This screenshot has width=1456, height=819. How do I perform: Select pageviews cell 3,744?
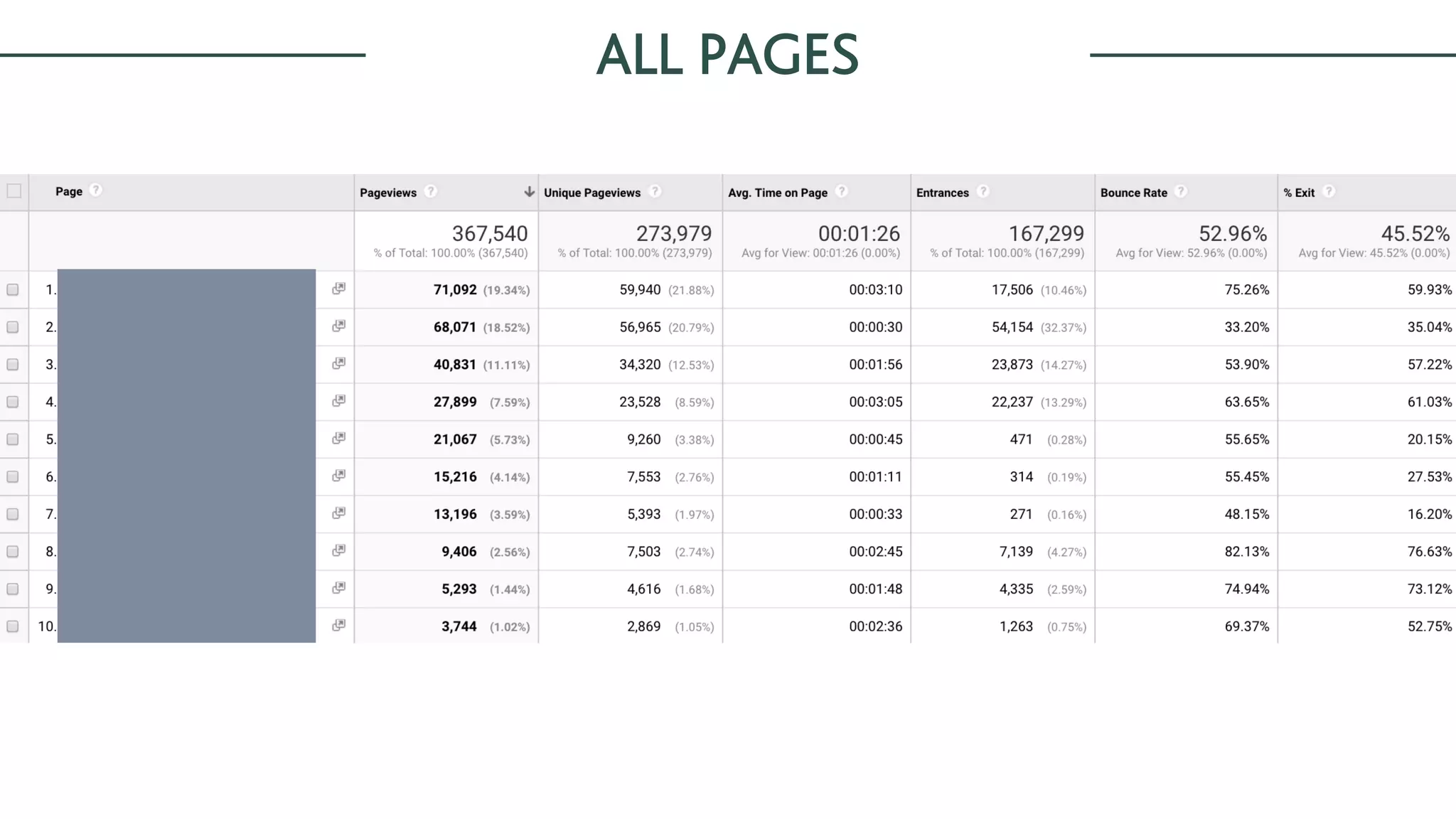(x=459, y=626)
